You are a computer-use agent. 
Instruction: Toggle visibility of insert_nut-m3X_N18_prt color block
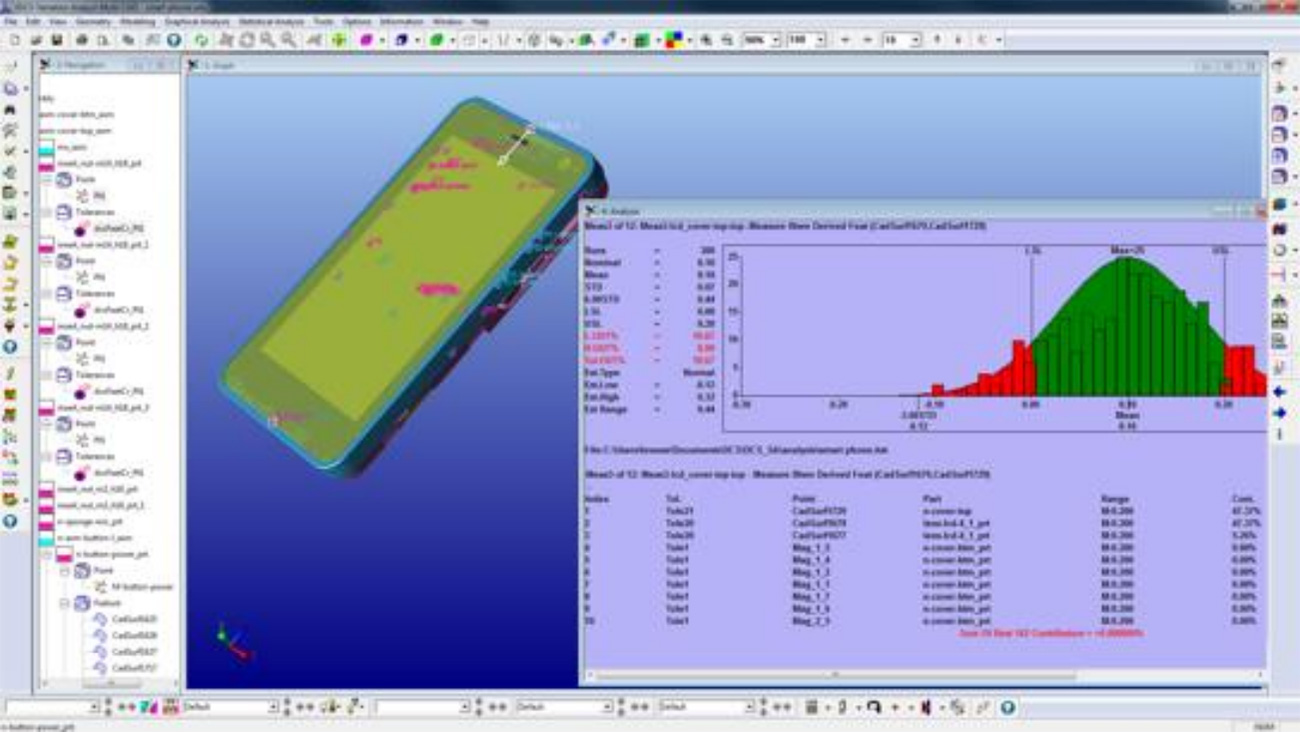click(x=46, y=168)
